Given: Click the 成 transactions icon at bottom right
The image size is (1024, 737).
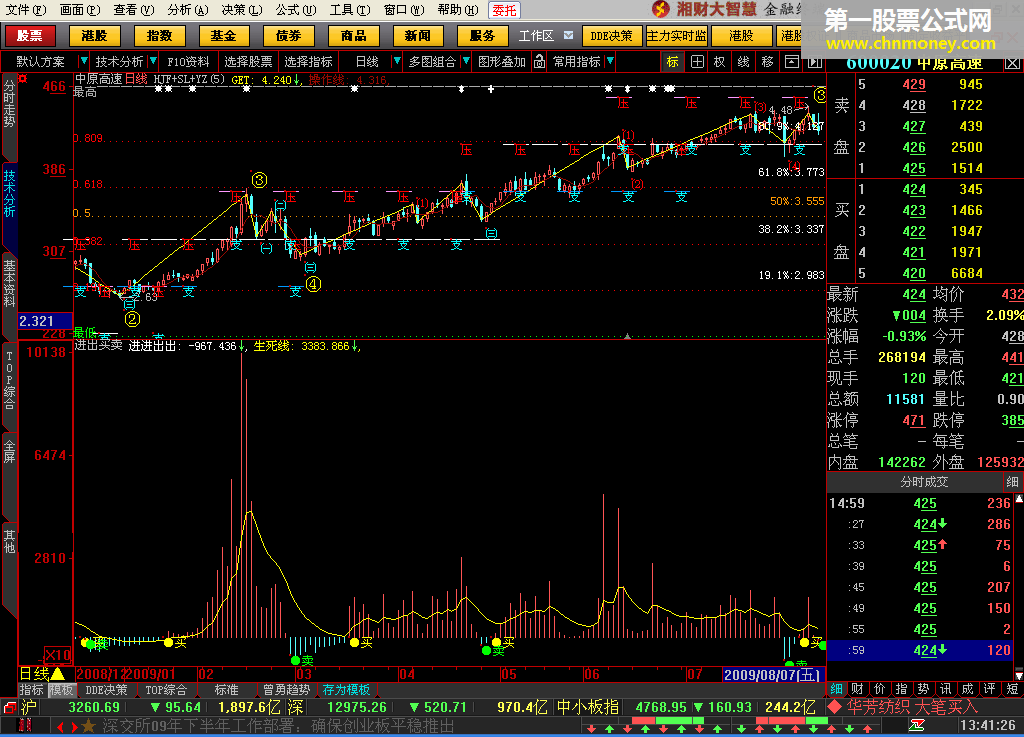Looking at the screenshot, I should (968, 689).
